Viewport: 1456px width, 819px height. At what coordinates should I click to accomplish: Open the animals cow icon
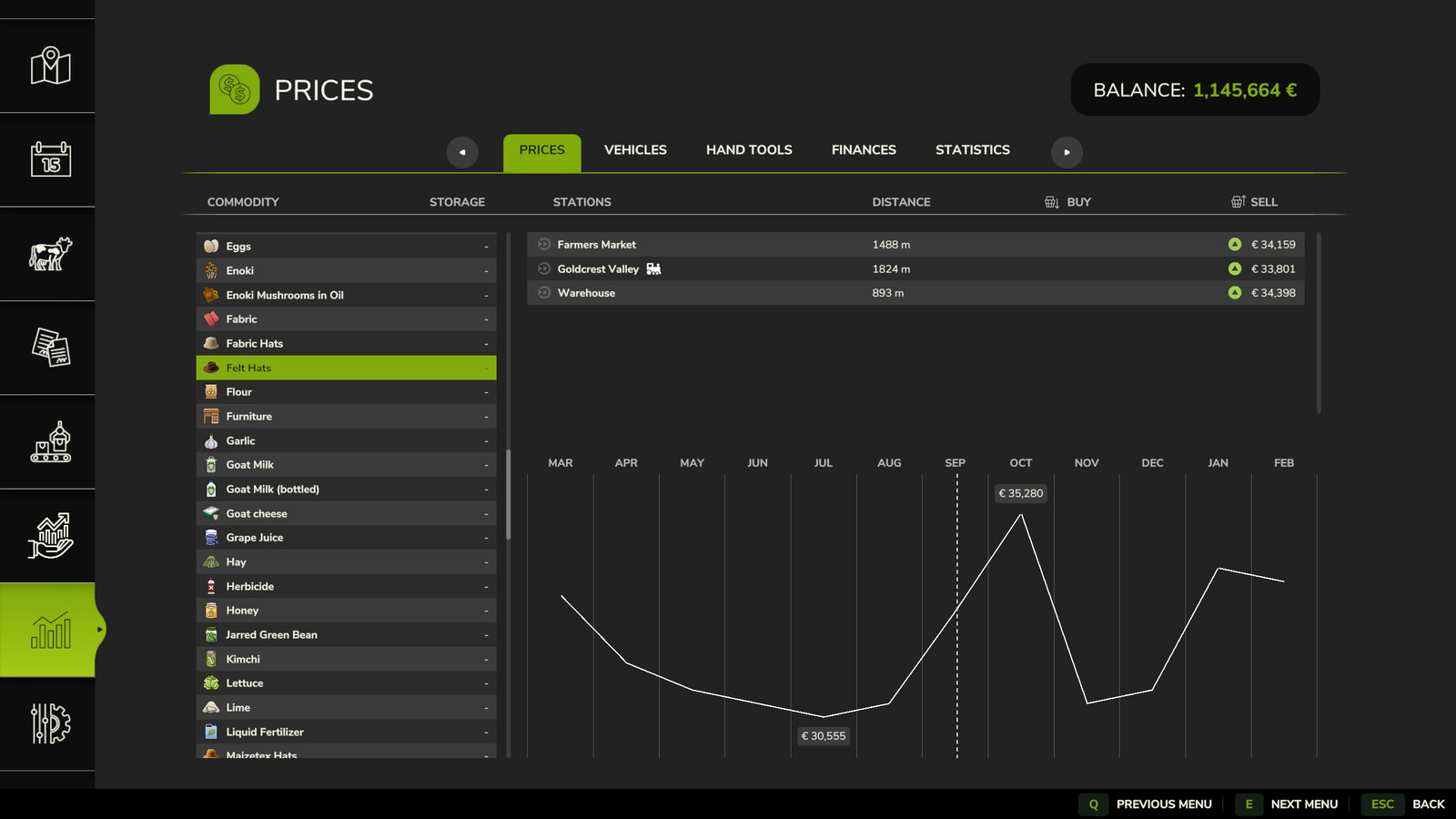[50, 254]
